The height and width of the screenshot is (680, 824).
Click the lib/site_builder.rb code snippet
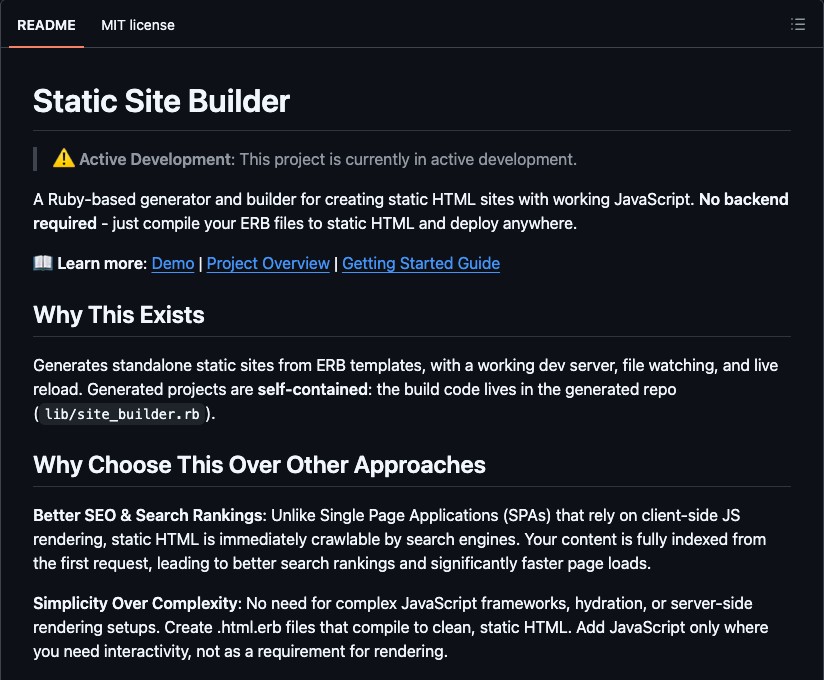(x=122, y=414)
